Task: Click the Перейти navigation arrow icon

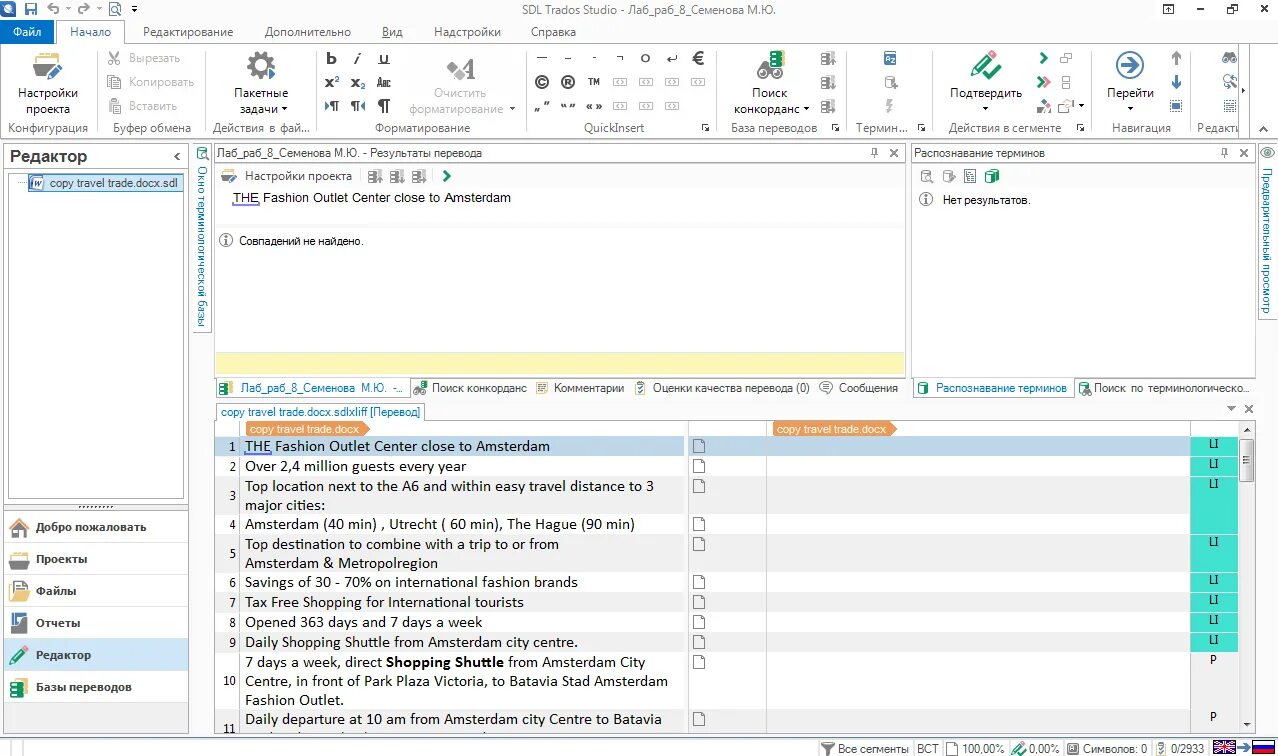Action: [x=1130, y=65]
